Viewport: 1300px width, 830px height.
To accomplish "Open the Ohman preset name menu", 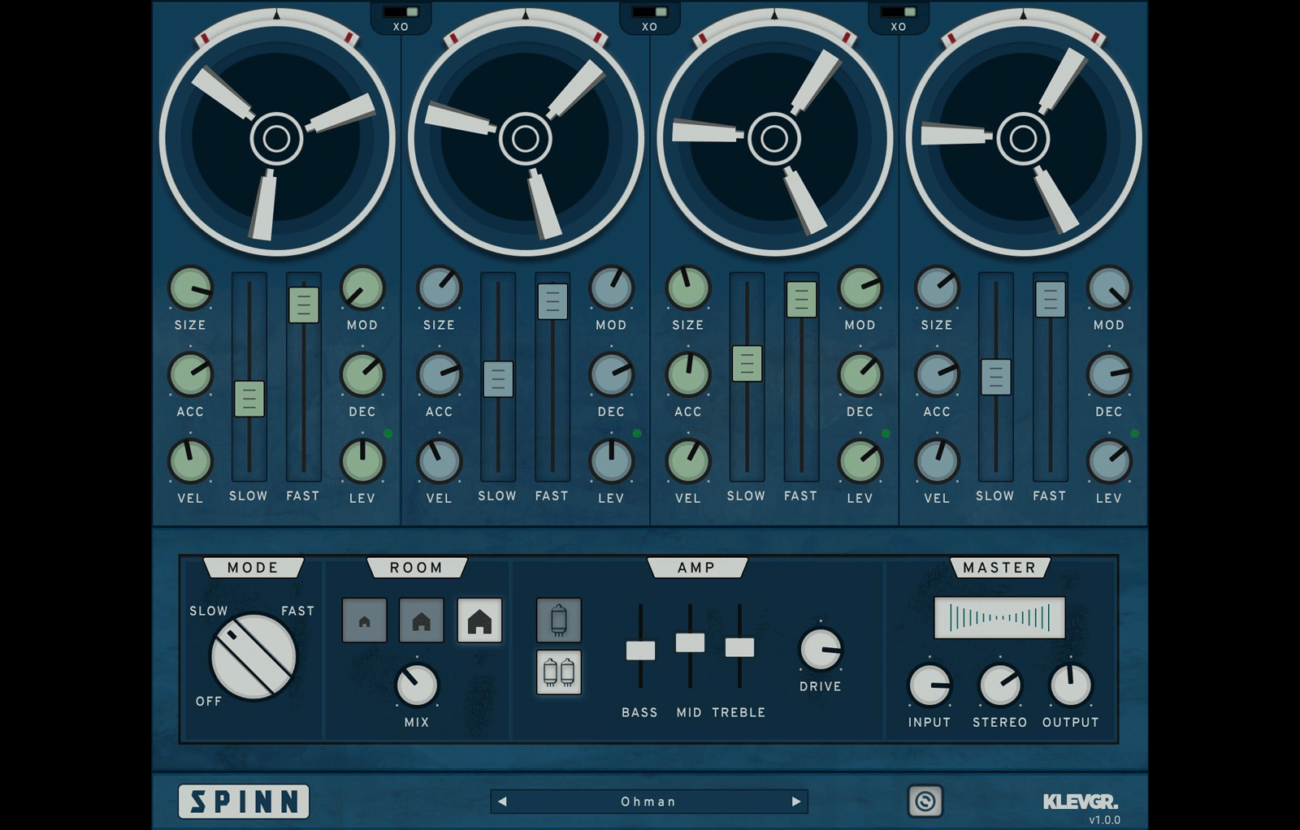I will (649, 801).
